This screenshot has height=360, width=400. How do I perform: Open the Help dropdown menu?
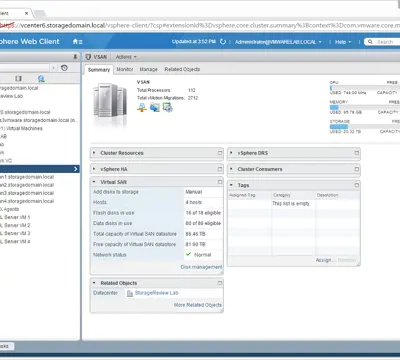click(x=343, y=42)
